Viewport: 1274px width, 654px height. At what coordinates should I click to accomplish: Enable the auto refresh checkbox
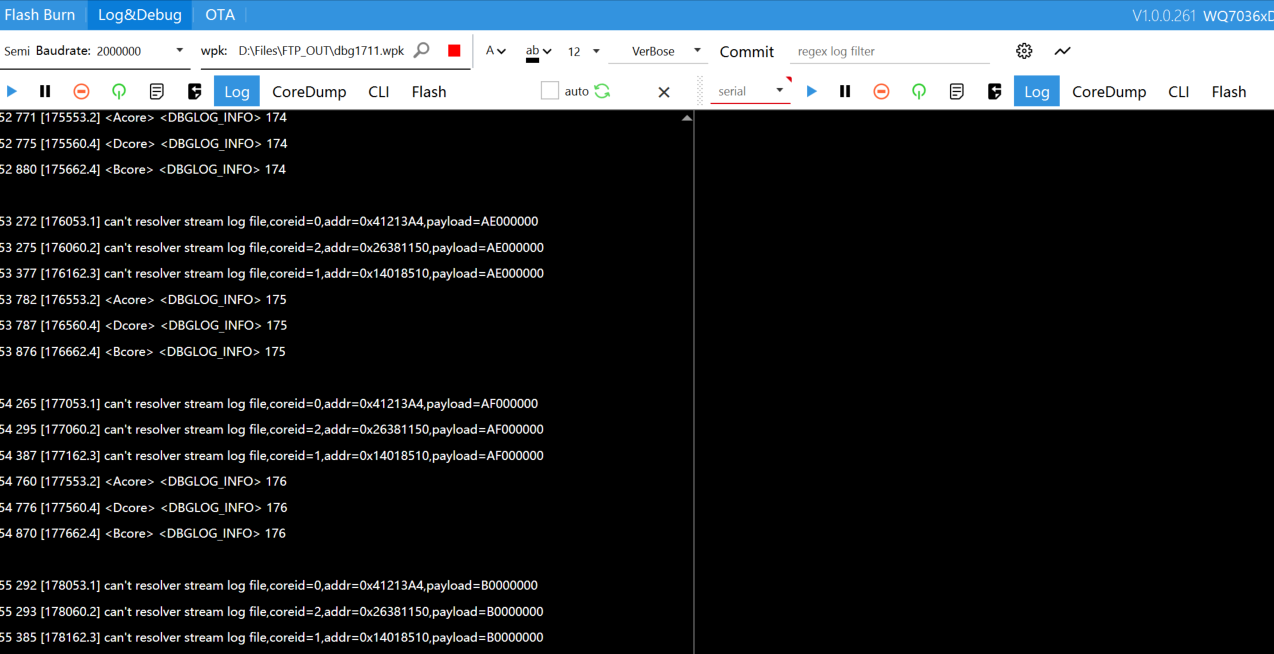pyautogui.click(x=549, y=89)
